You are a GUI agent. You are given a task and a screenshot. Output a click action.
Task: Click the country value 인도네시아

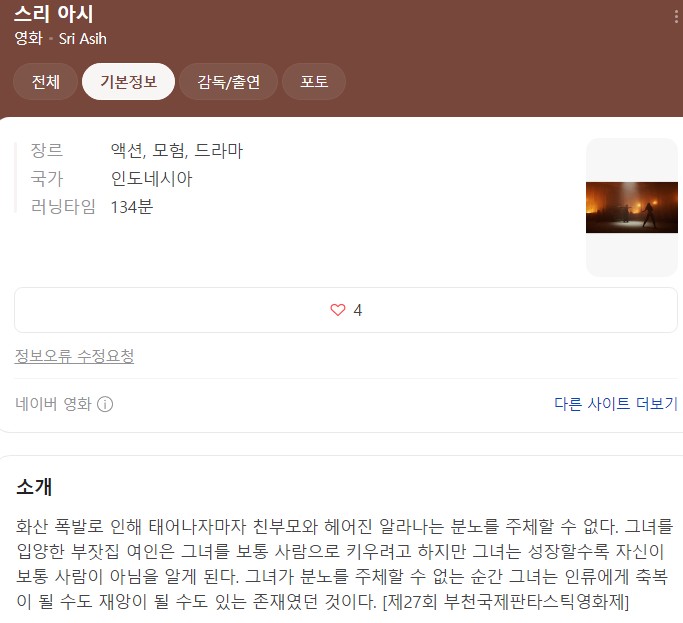tap(151, 179)
